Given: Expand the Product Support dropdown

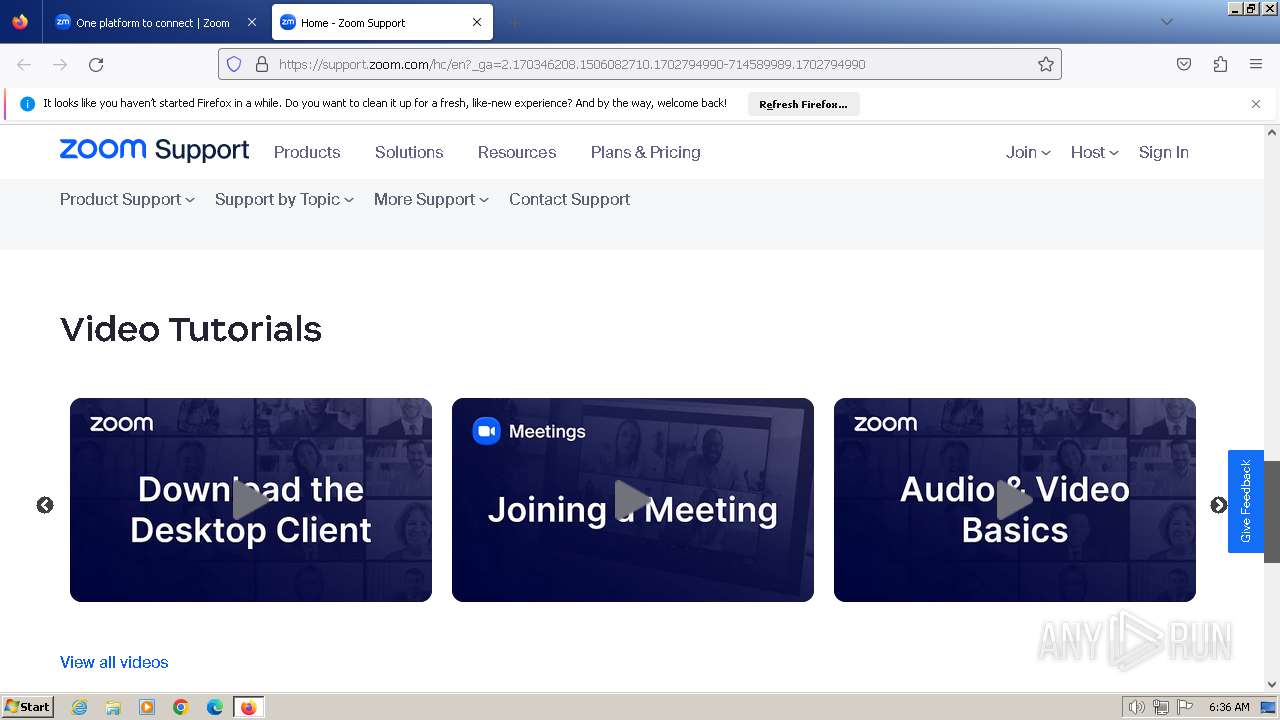Looking at the screenshot, I should coord(127,199).
